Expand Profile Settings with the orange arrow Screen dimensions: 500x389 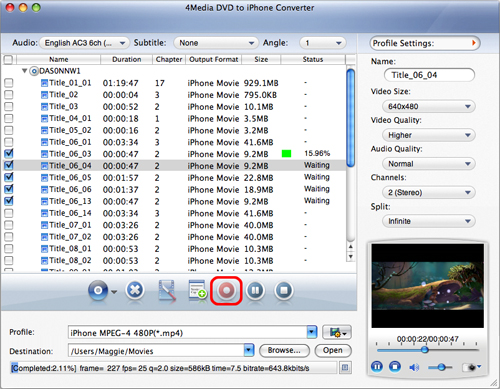tap(474, 43)
